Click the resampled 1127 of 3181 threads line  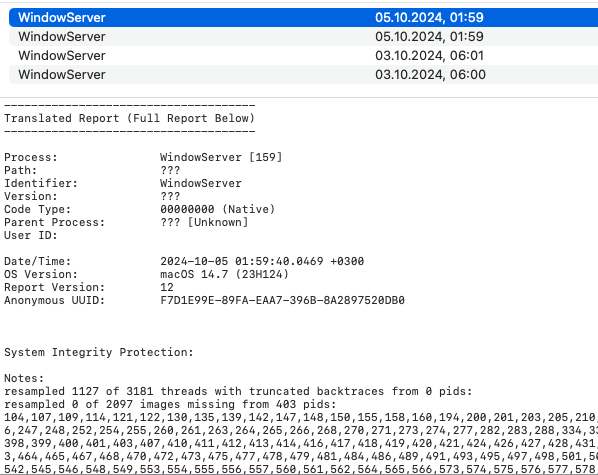click(238, 391)
